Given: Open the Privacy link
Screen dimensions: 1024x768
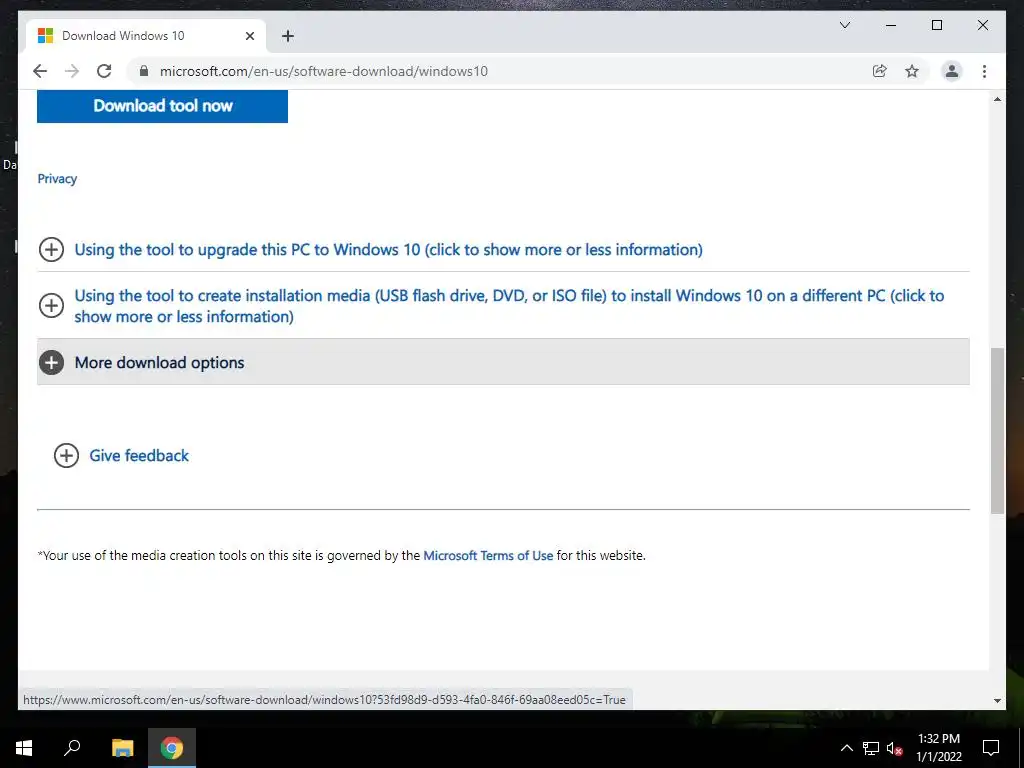Looking at the screenshot, I should tap(57, 179).
